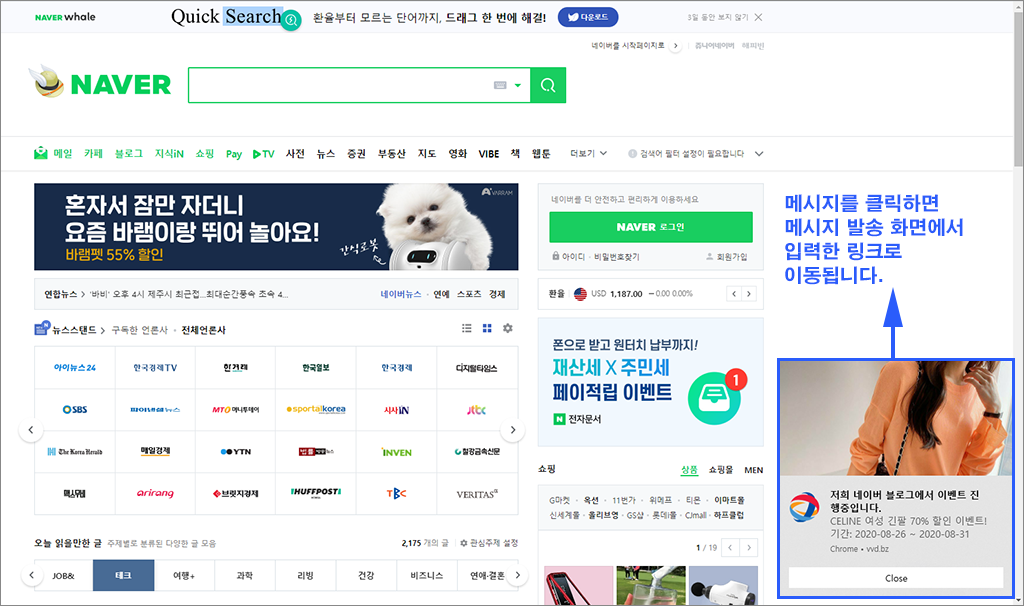Open the Pay menu item

[234, 154]
